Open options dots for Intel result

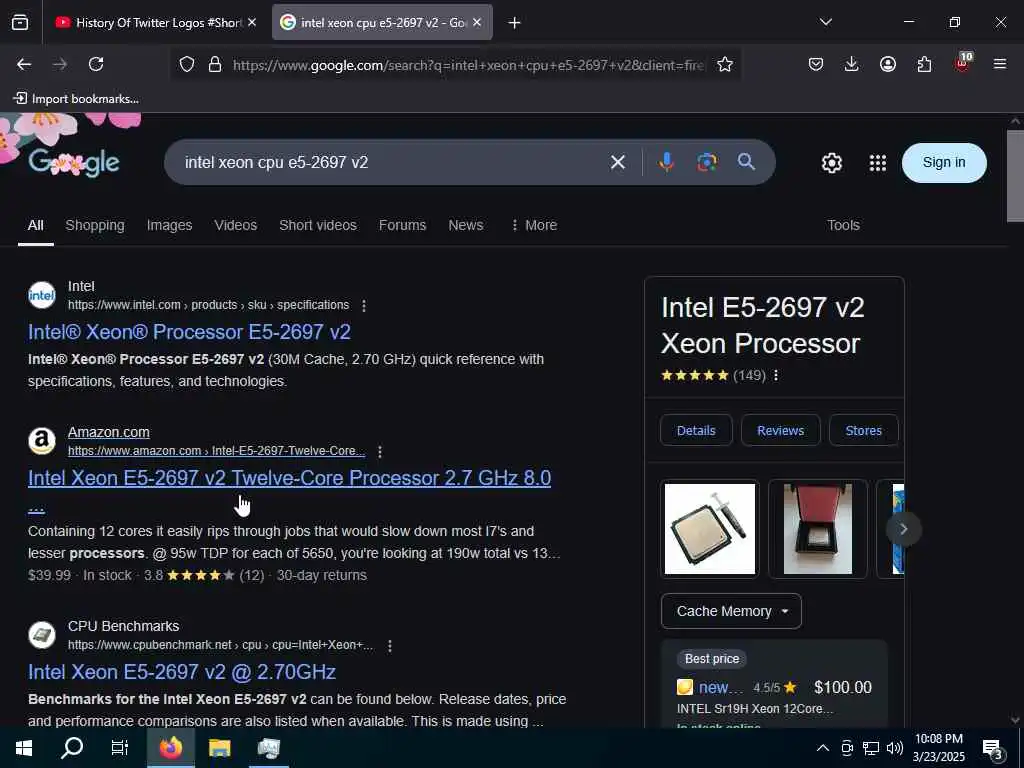pos(364,306)
